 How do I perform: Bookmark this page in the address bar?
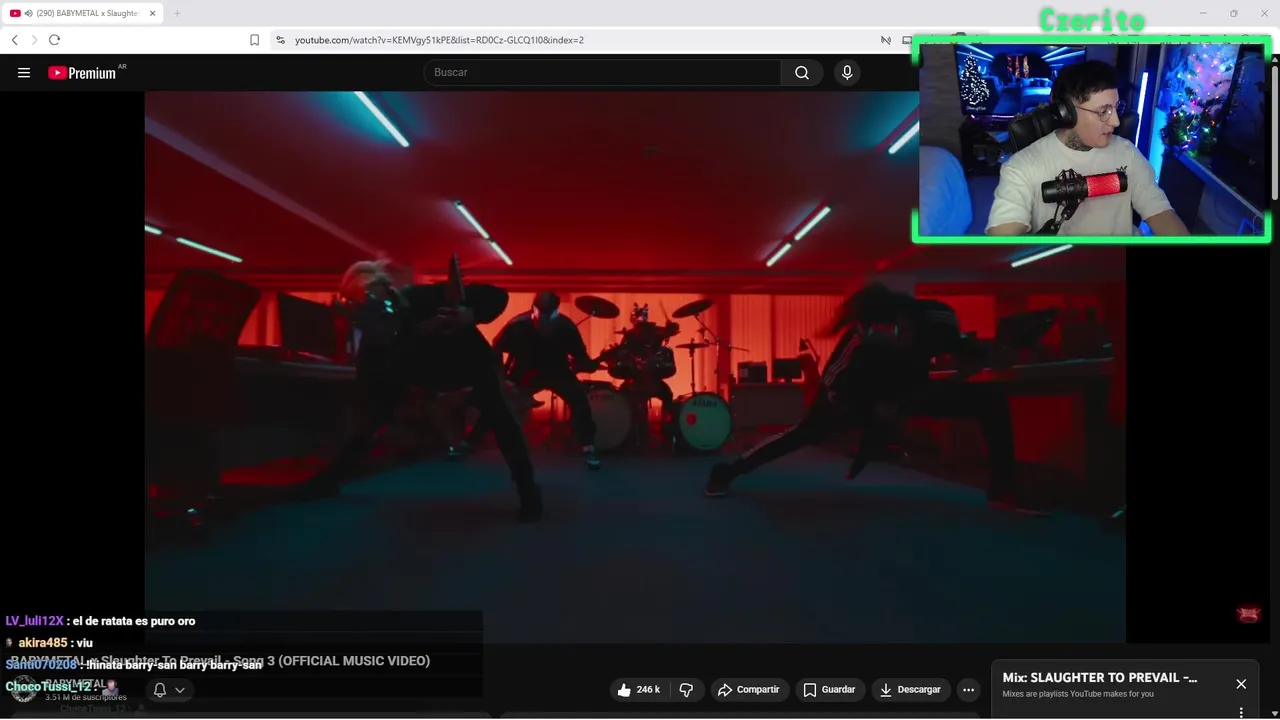254,40
